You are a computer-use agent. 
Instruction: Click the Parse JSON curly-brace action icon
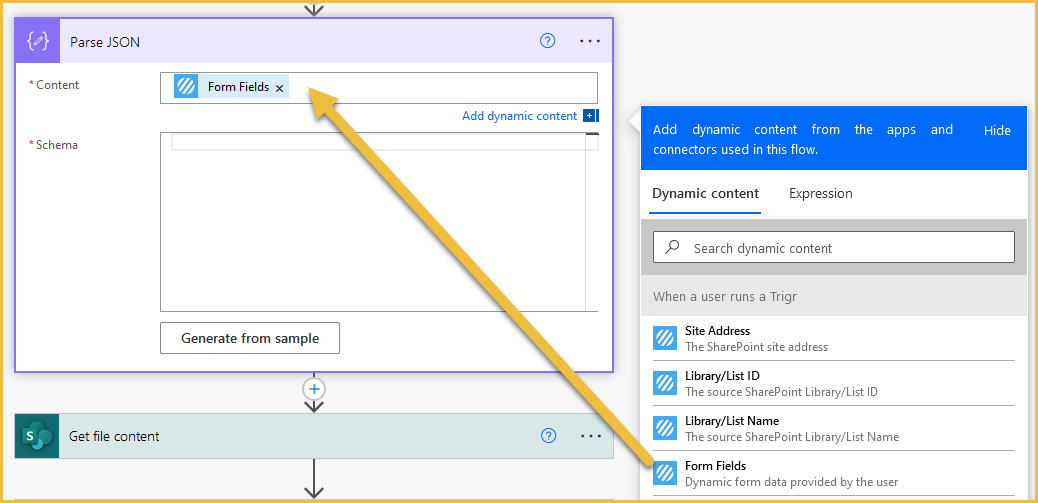[38, 41]
